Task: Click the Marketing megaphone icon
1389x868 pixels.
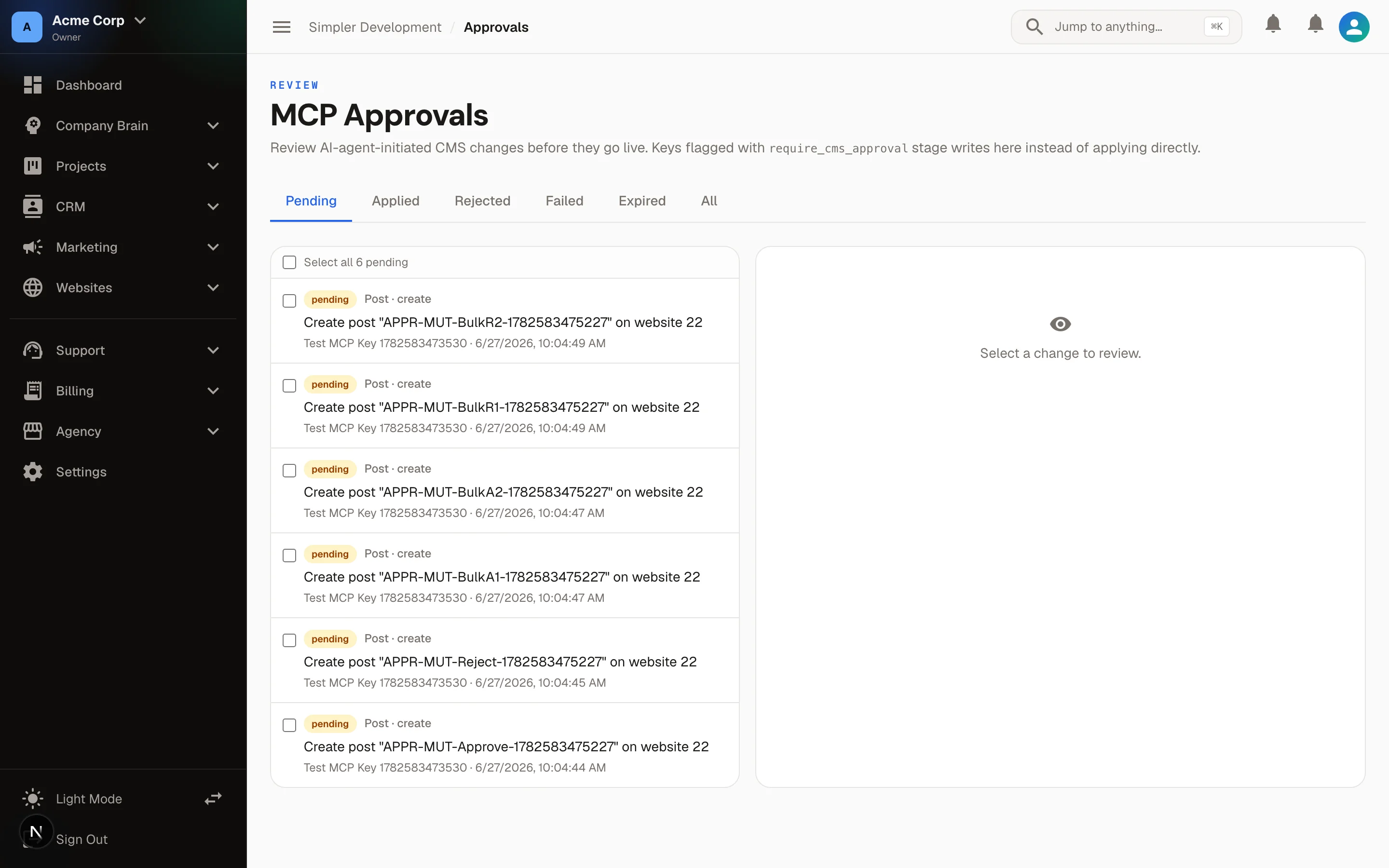Action: click(33, 247)
